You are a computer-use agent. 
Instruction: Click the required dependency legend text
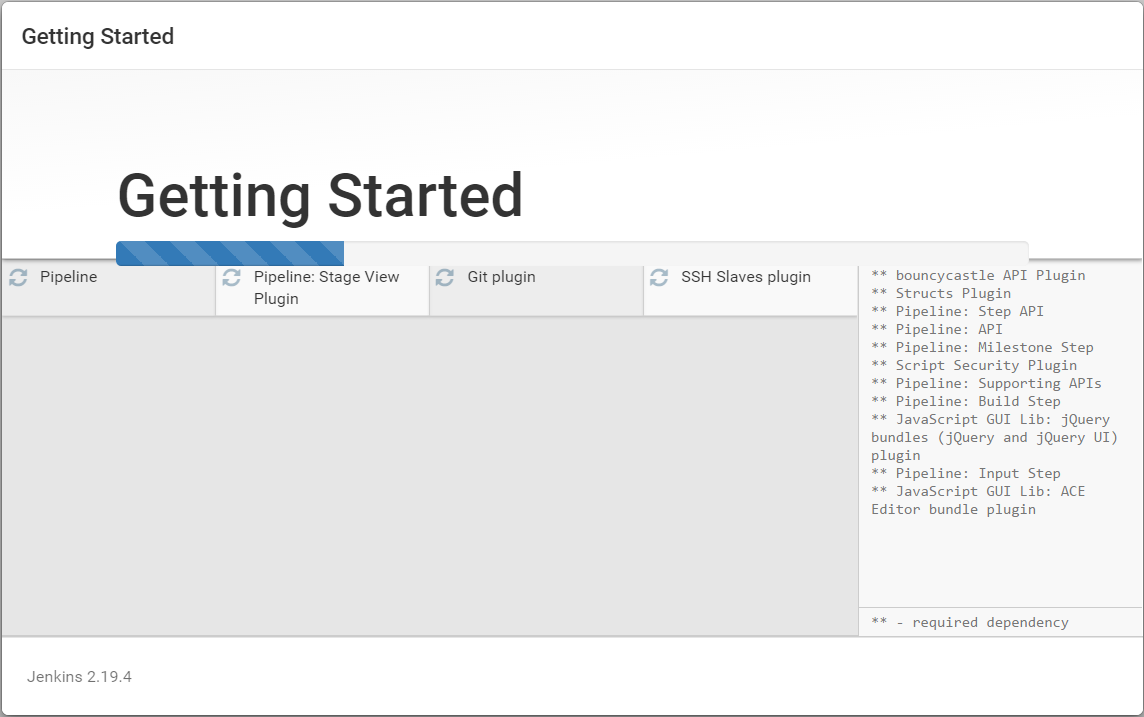point(970,622)
